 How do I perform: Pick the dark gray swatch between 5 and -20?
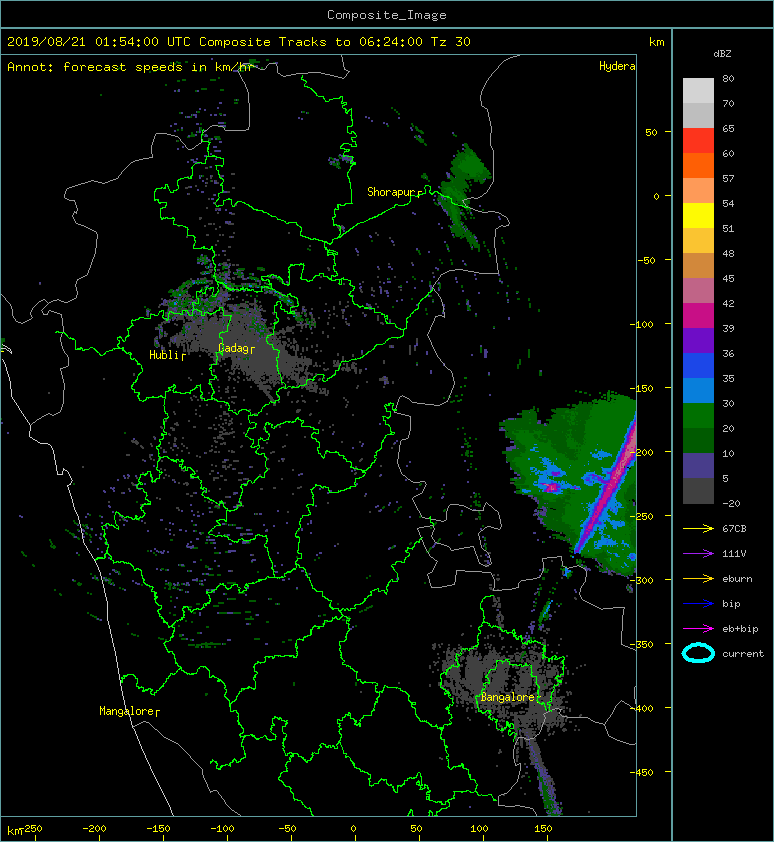[x=698, y=490]
